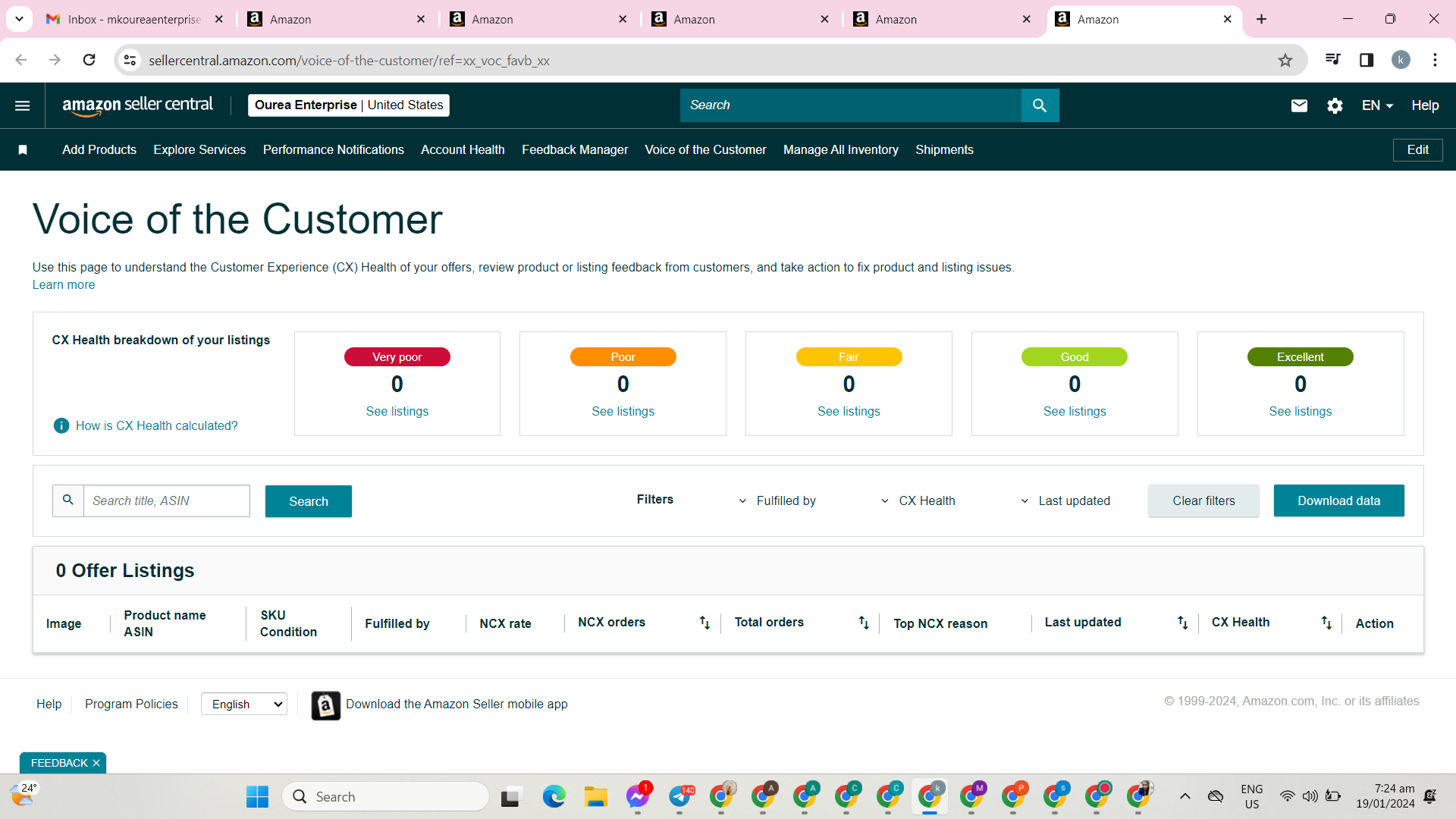The image size is (1456, 819).
Task: Sort by Last updated arrows
Action: 1182,623
